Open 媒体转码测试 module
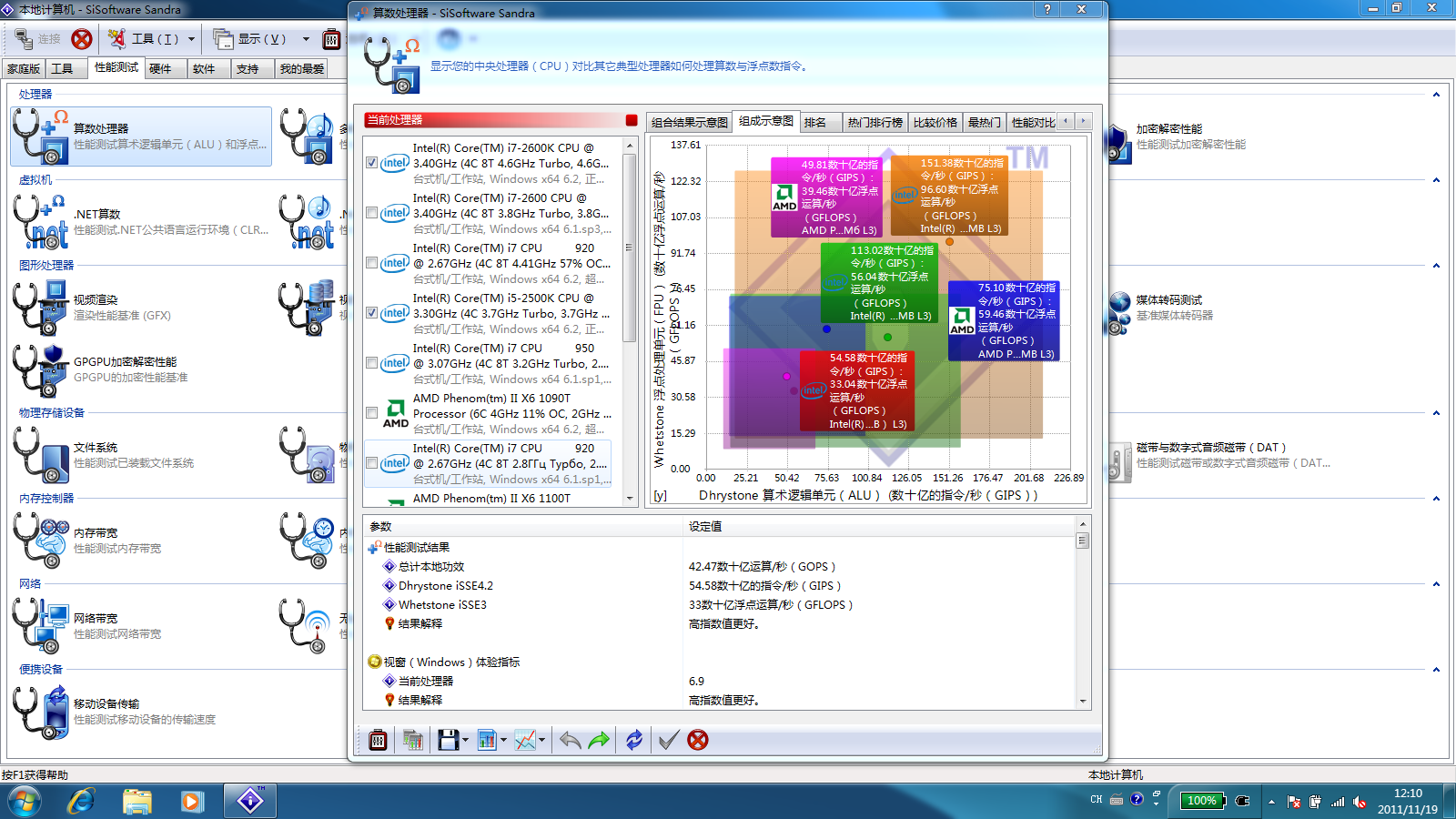 pos(1174,308)
